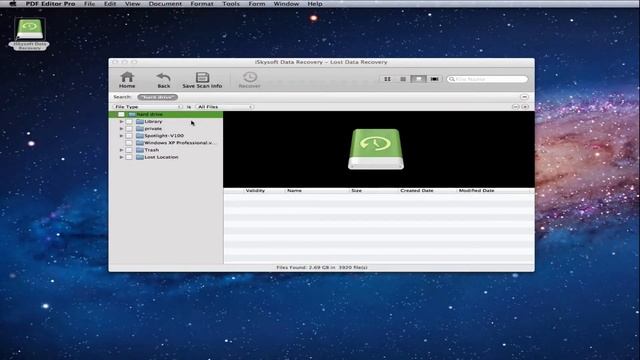The width and height of the screenshot is (640, 360).
Task: Expand the private folder tree
Action: coord(121,129)
